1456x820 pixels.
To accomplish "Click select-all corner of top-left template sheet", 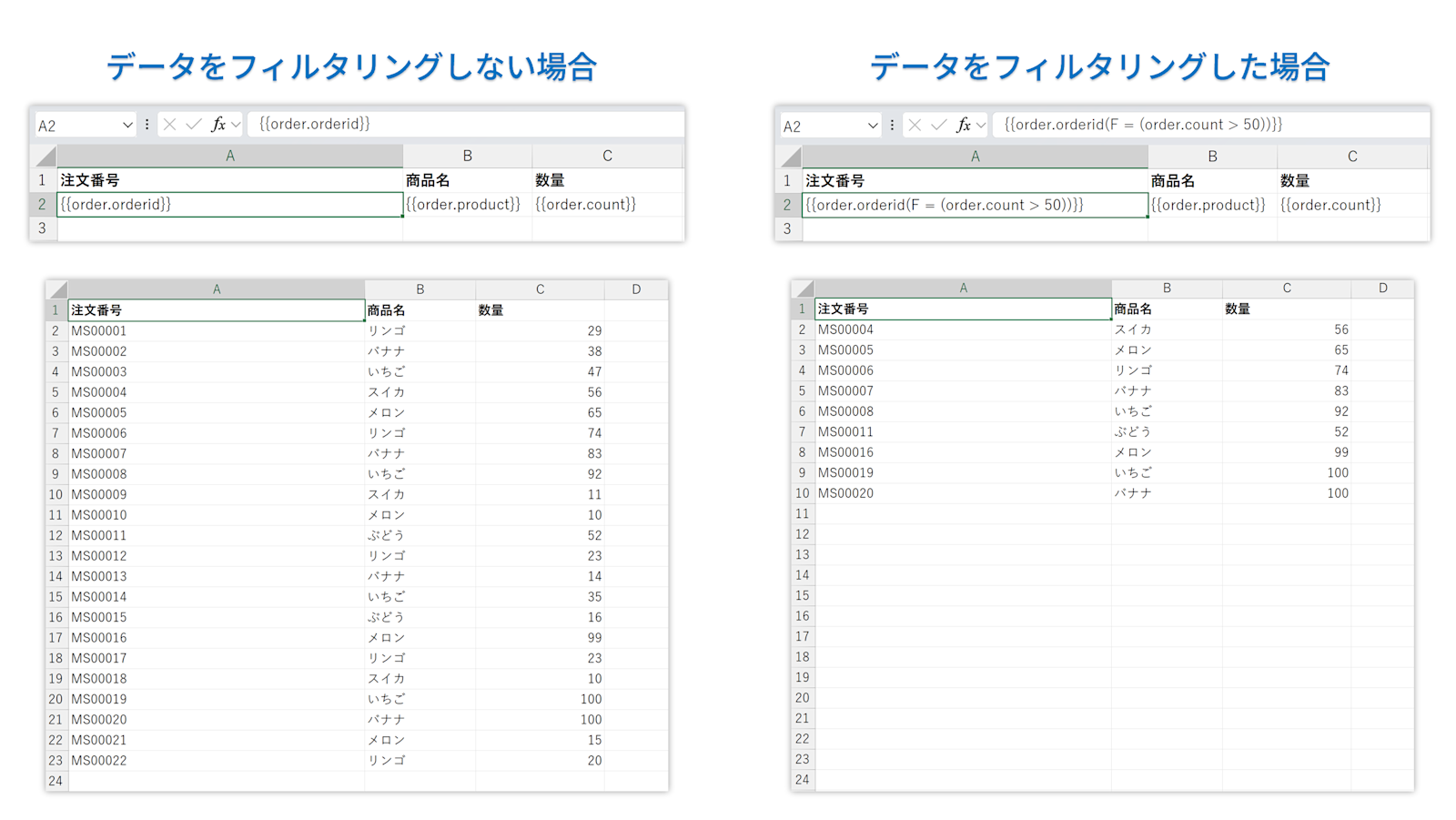I will [44, 157].
